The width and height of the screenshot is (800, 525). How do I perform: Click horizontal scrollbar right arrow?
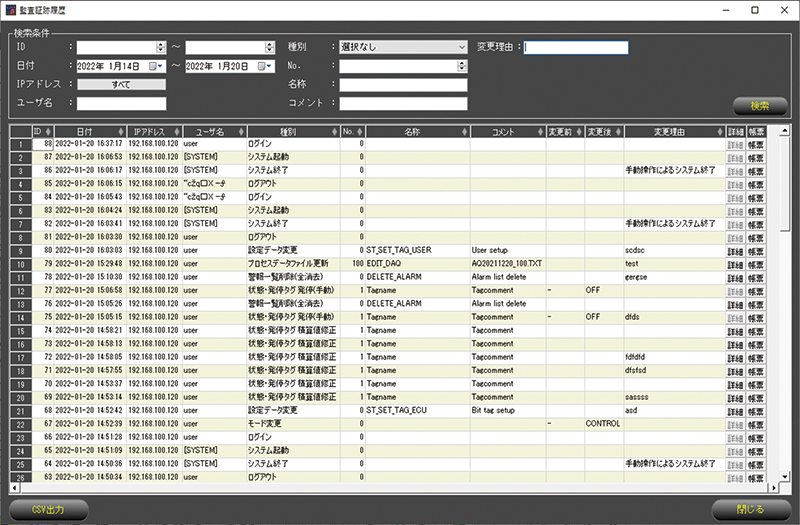click(774, 488)
